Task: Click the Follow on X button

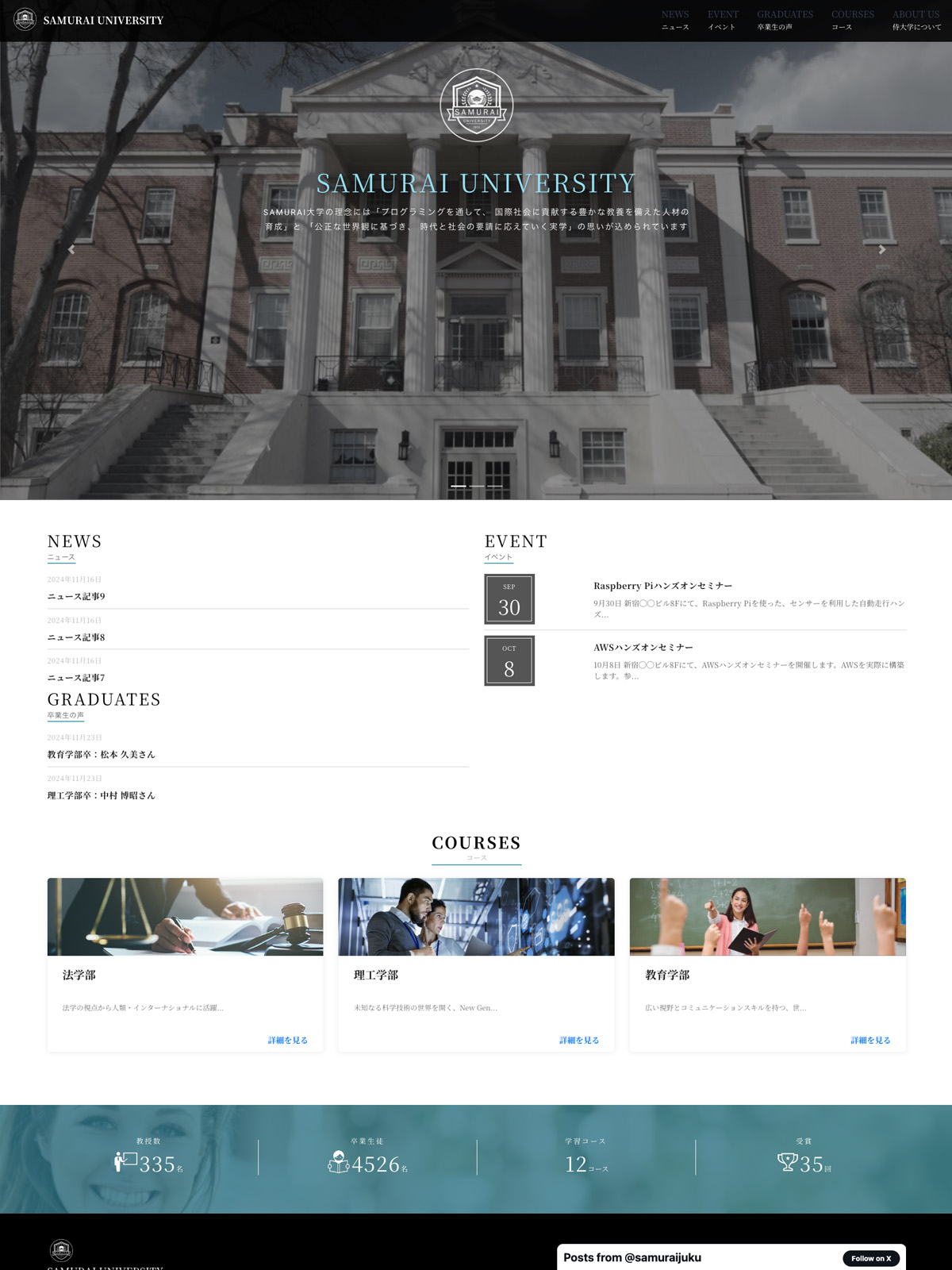Action: 871,1258
